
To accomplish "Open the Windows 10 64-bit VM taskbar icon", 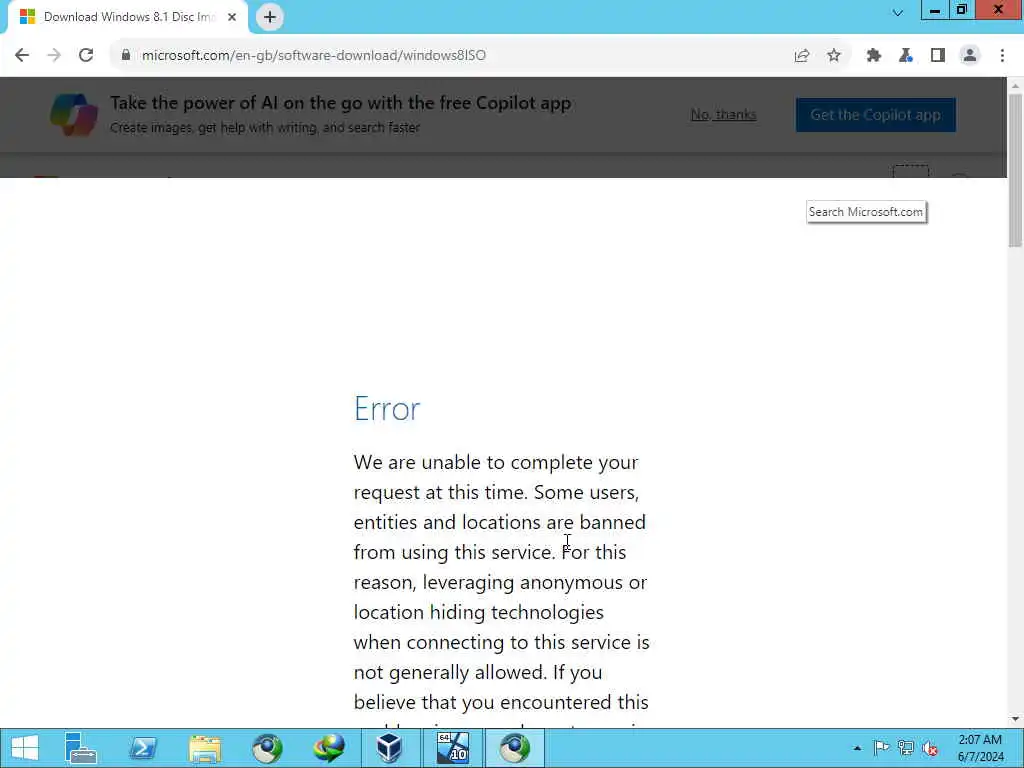I will tap(453, 748).
